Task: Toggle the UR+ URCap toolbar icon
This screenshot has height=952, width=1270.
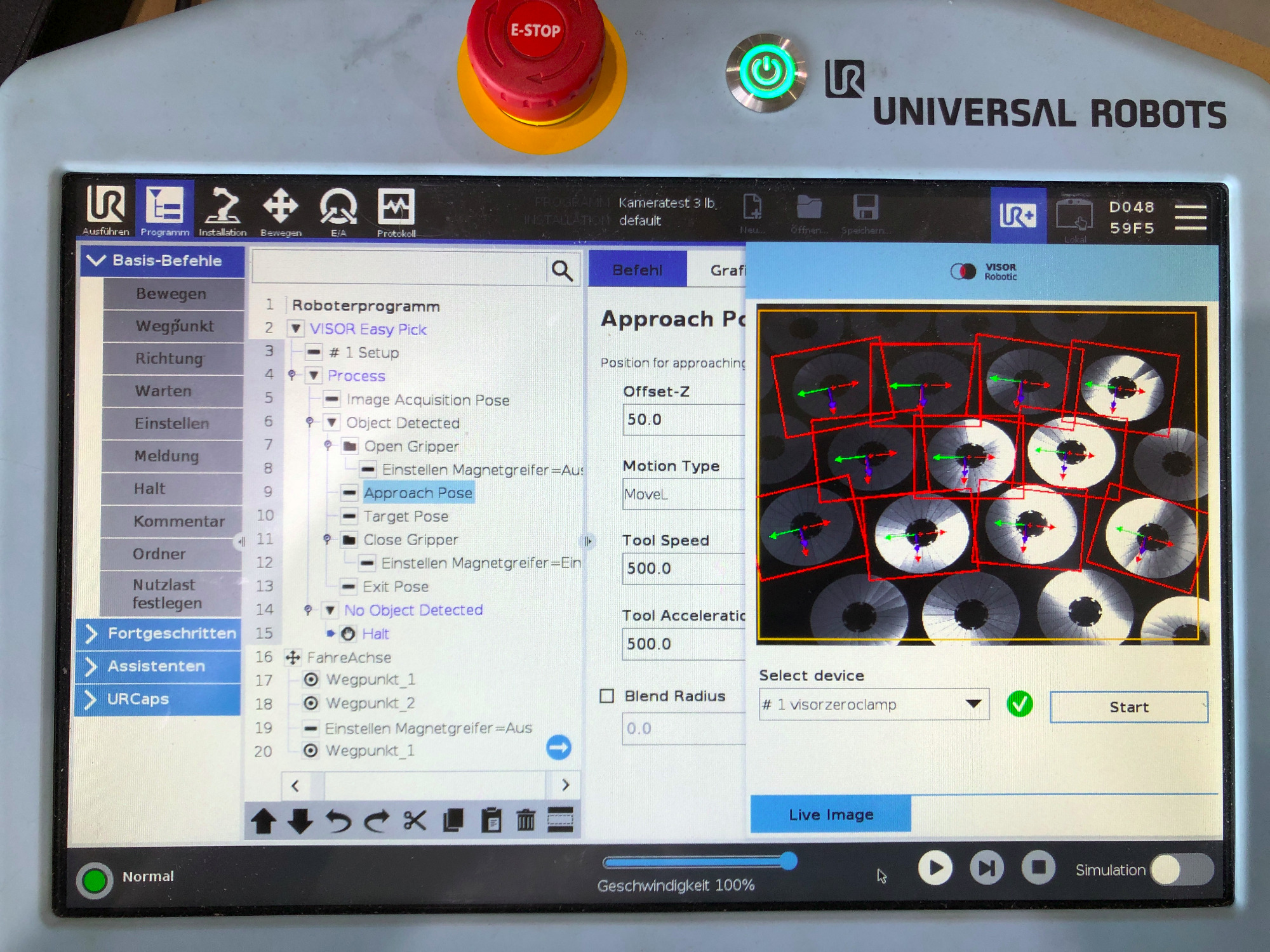Action: (x=1018, y=216)
